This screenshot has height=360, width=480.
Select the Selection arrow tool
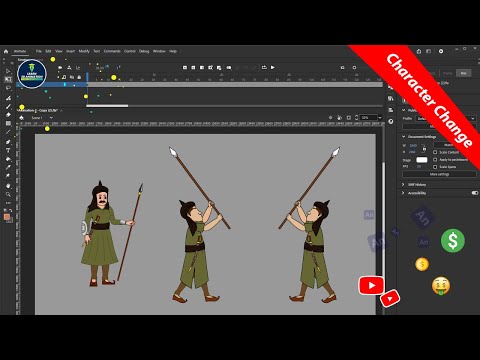[x=8, y=71]
